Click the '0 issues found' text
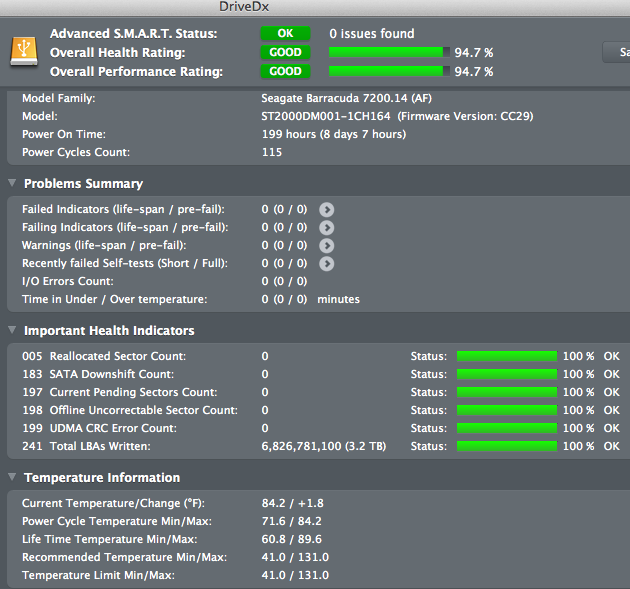Image resolution: width=630 pixels, height=589 pixels. click(372, 33)
